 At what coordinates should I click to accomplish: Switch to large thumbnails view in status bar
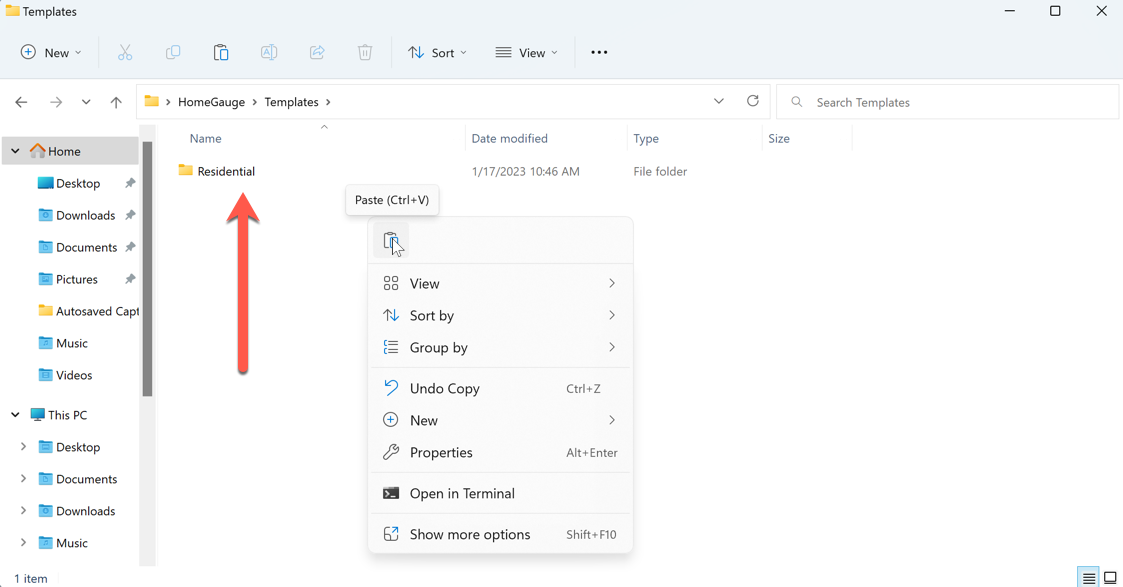[1110, 578]
